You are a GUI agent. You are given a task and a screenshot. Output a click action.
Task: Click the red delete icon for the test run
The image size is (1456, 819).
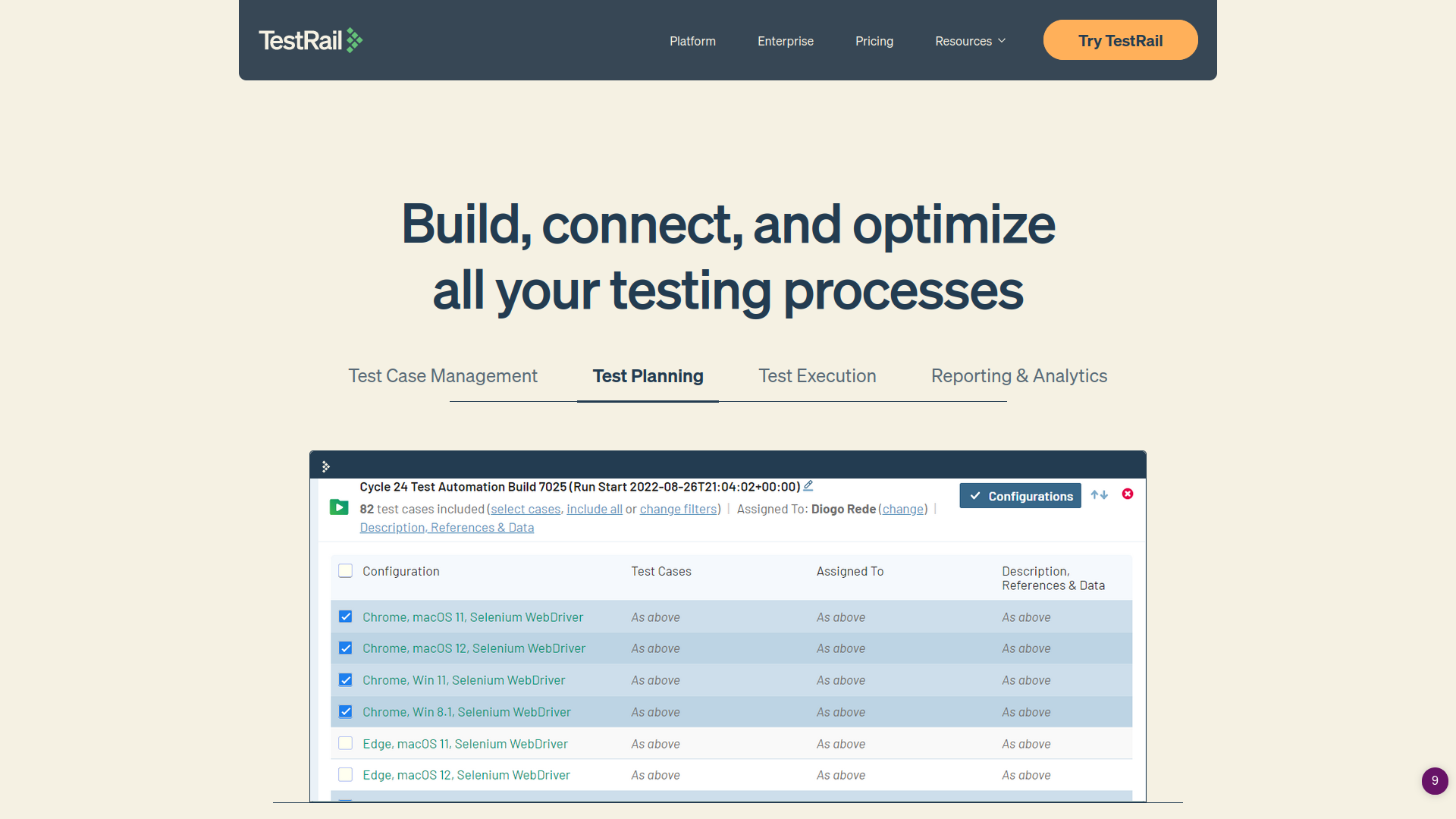[1128, 494]
